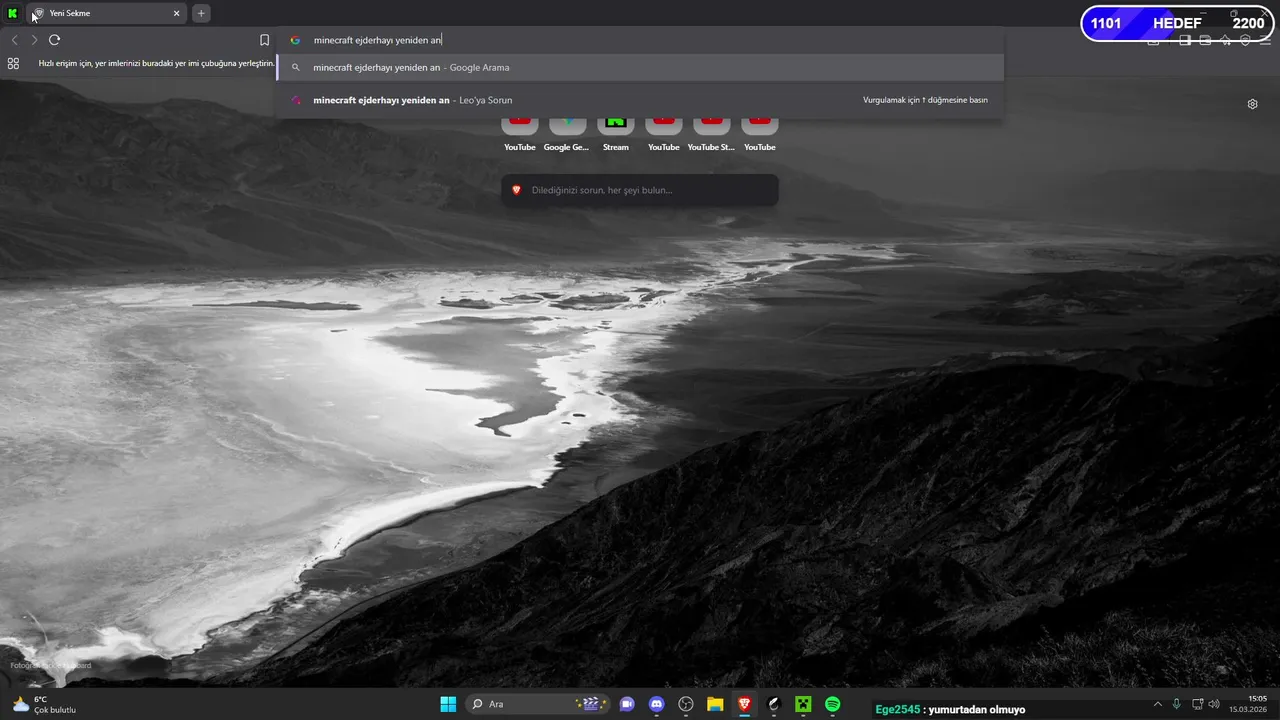
Task: Open the Google Ge... shortcut tile
Action: pyautogui.click(x=567, y=134)
